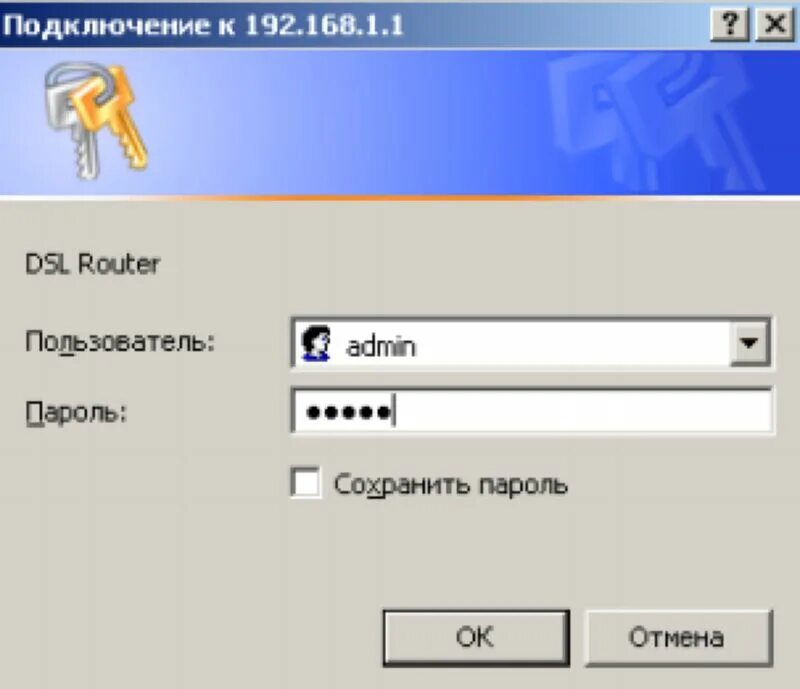Click the Сохранить пароль label text

point(451,484)
